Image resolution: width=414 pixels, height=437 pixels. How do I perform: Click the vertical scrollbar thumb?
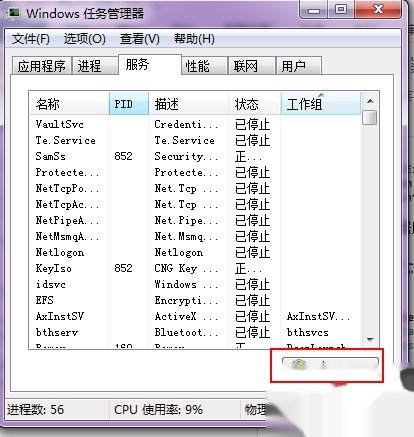pyautogui.click(x=370, y=117)
